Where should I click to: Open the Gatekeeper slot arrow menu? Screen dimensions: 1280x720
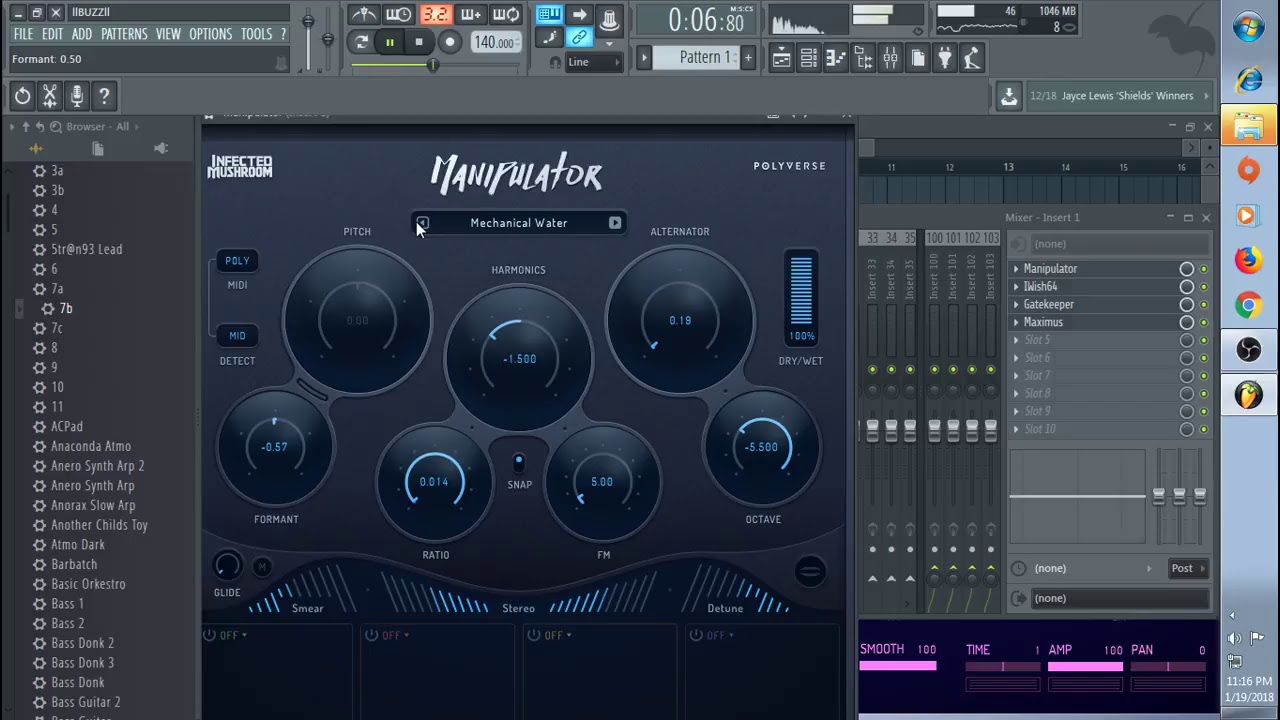(x=1016, y=305)
